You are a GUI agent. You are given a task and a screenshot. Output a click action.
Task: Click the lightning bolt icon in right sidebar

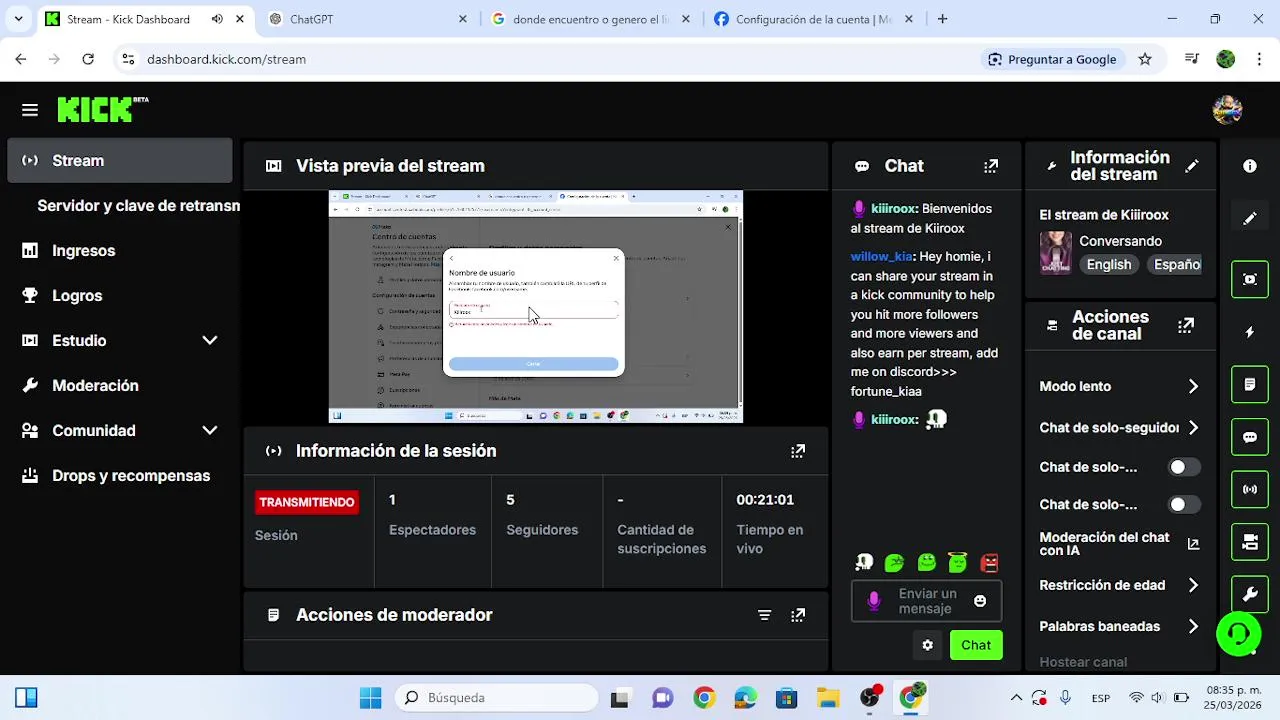click(x=1250, y=332)
